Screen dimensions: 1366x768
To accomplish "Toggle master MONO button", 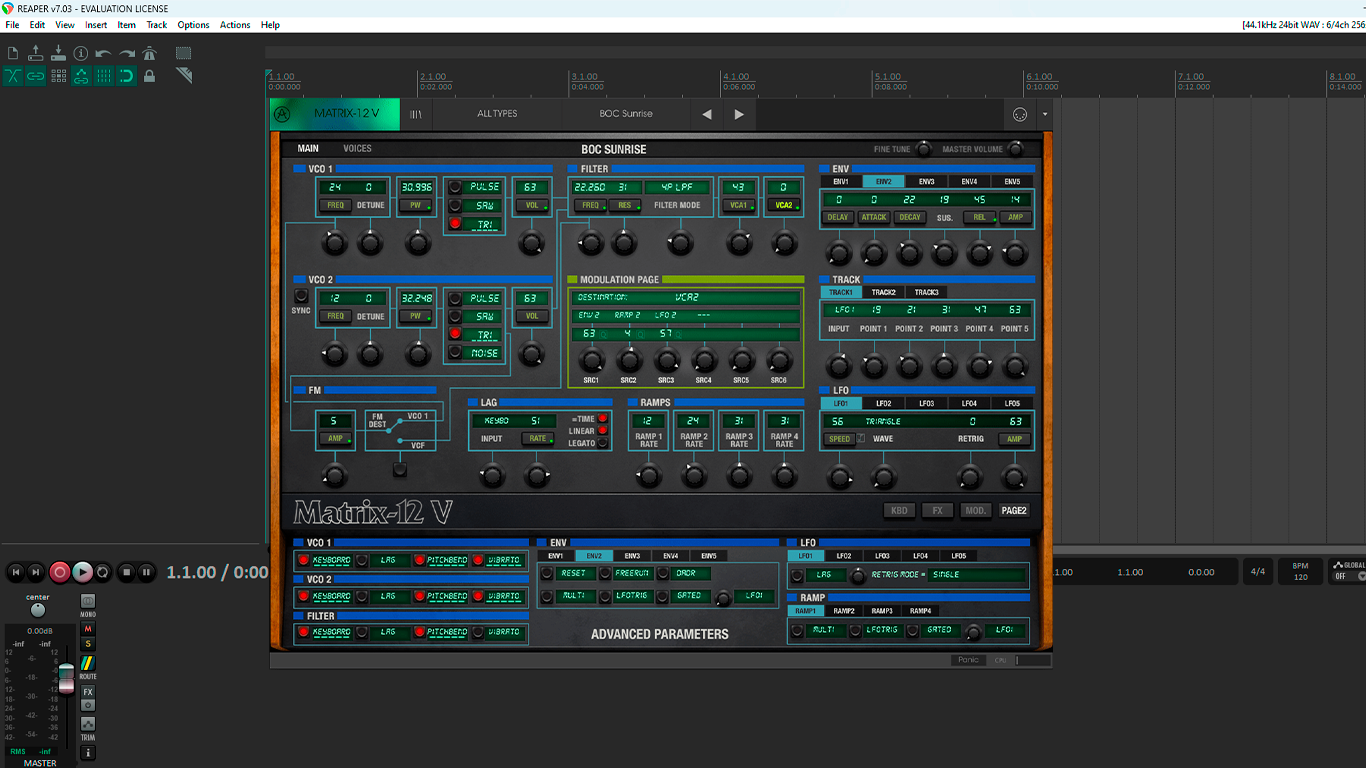I will coord(88,601).
